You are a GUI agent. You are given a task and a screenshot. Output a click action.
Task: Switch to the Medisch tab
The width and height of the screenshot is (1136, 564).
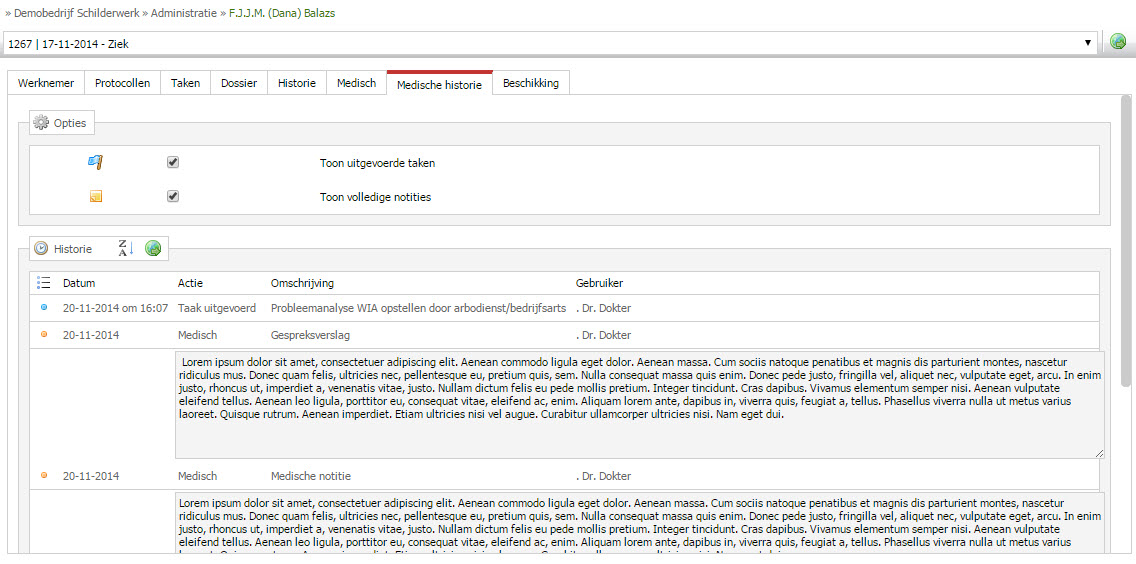(356, 83)
